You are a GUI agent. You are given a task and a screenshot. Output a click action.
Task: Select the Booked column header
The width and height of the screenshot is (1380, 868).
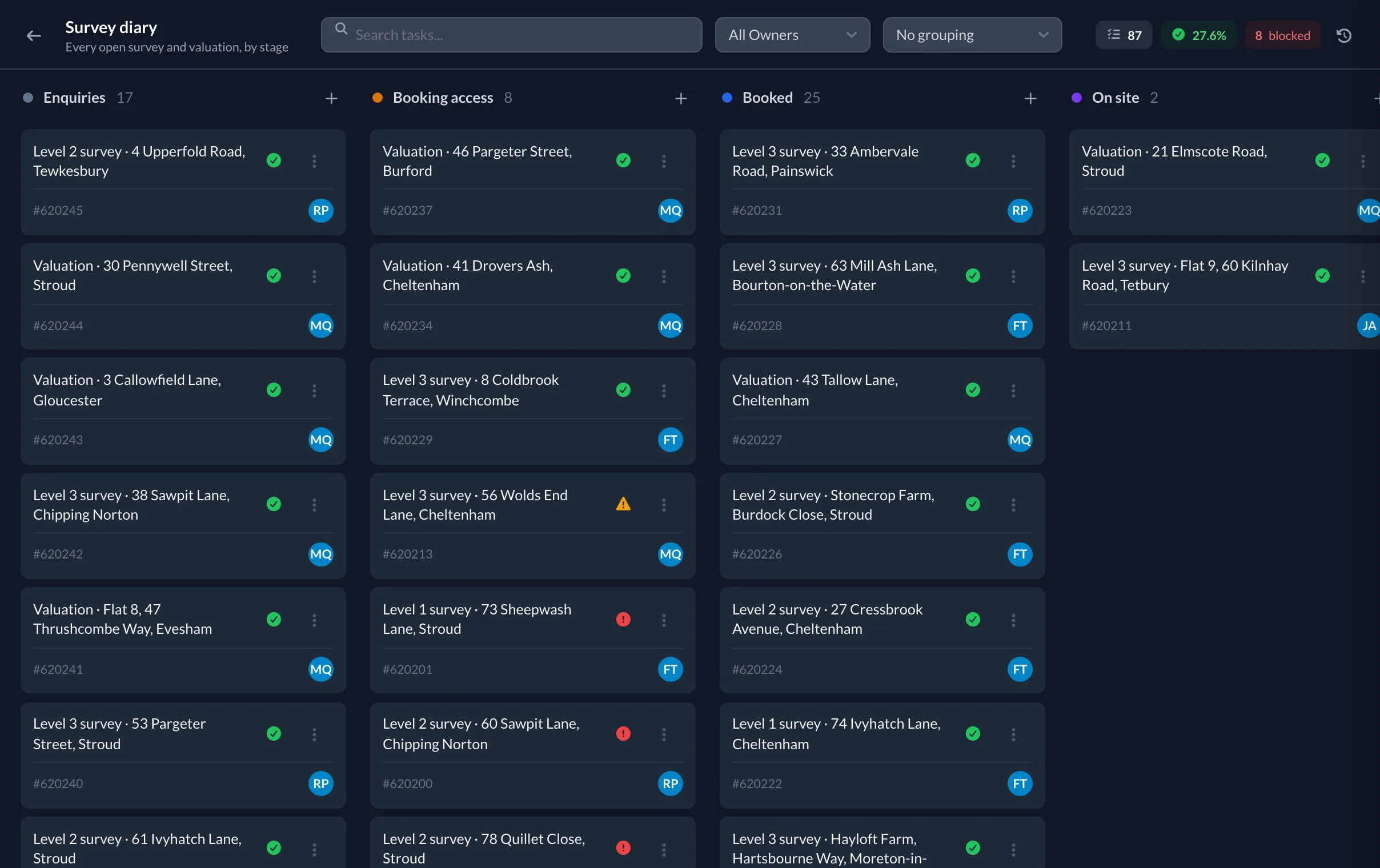(771, 98)
